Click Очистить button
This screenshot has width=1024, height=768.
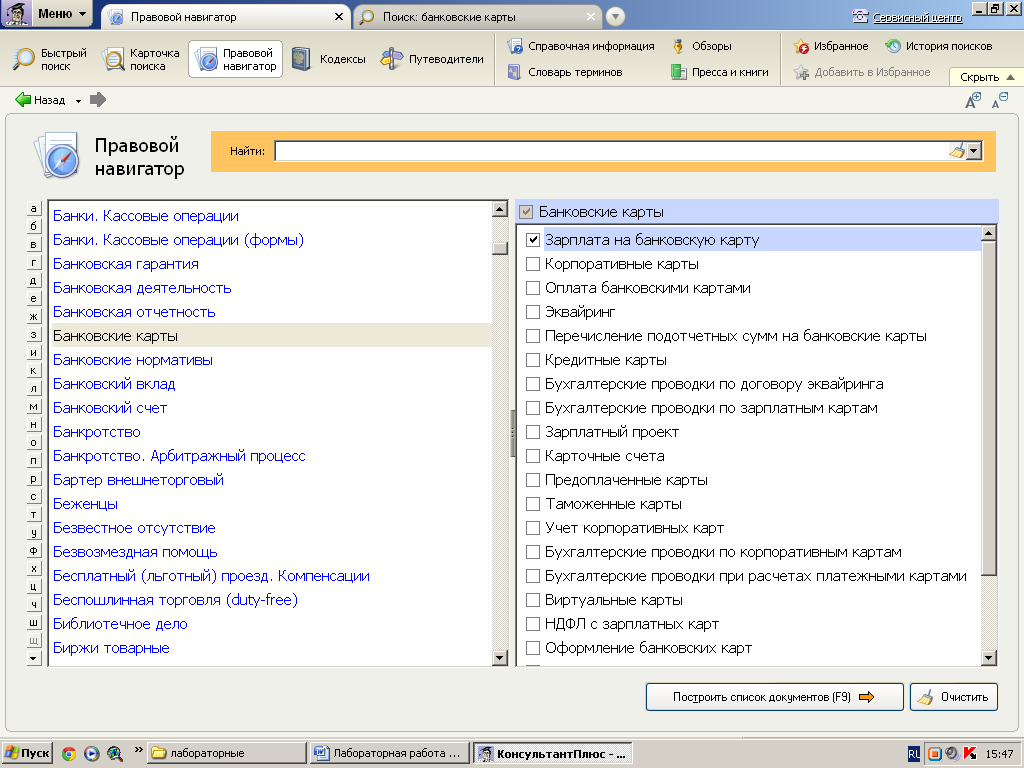click(953, 697)
